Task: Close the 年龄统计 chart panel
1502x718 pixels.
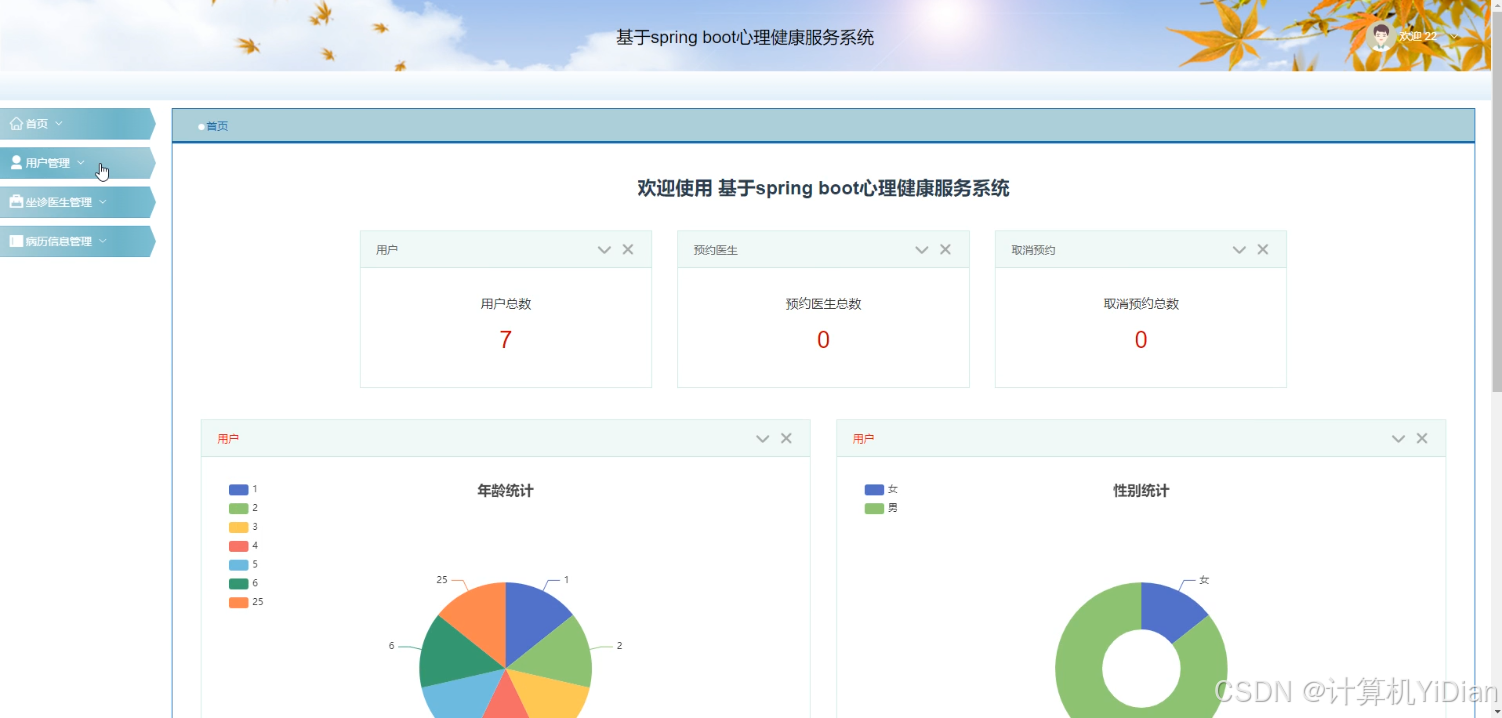Action: tap(786, 438)
